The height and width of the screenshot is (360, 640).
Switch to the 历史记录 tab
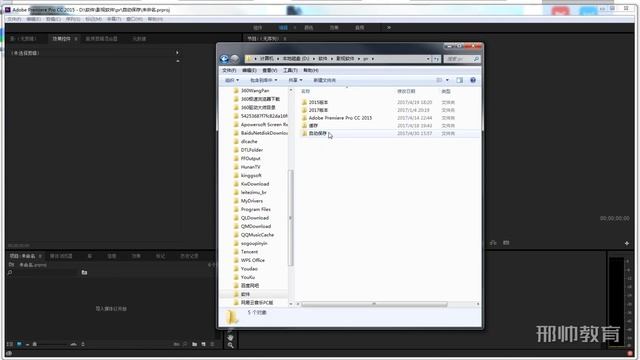(189, 256)
